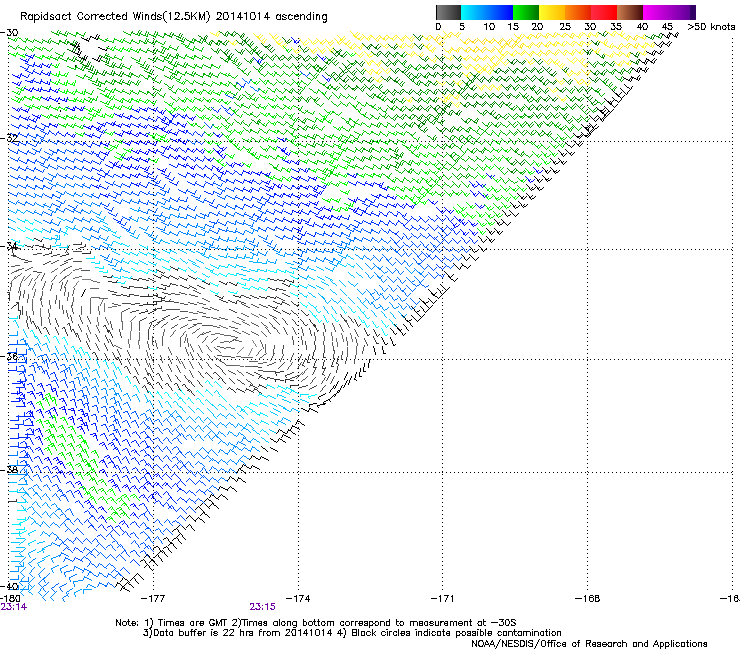Viewport: 740px width, 650px height.
Task: Click the longitude label '-171'
Action: (x=443, y=599)
